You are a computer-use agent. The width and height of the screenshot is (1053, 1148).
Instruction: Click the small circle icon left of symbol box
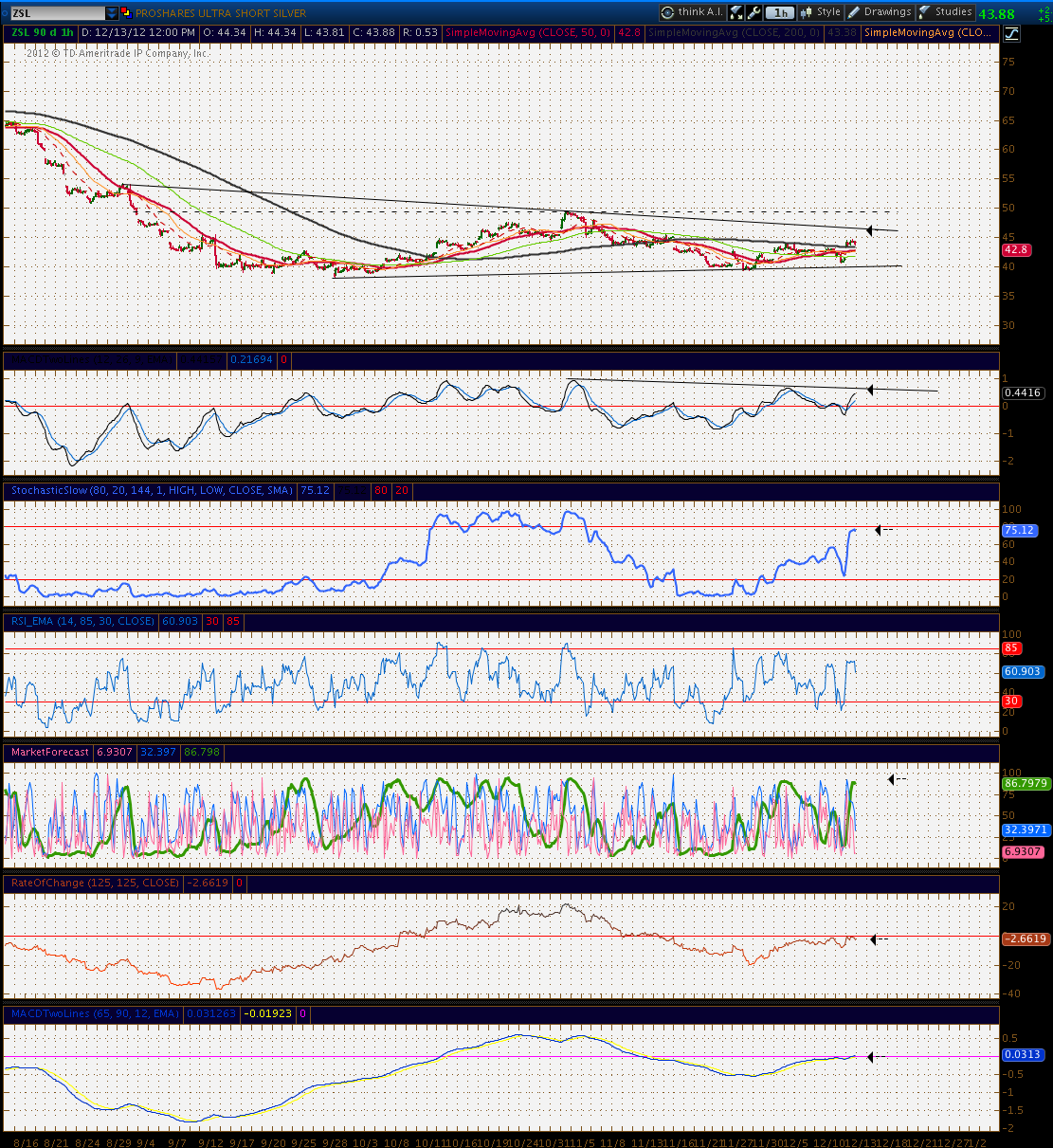(4, 13)
